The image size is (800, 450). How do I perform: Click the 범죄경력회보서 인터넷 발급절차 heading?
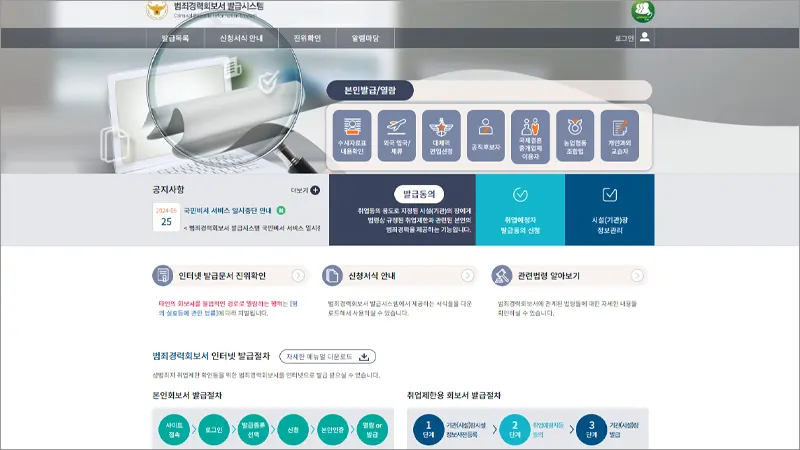(x=211, y=356)
